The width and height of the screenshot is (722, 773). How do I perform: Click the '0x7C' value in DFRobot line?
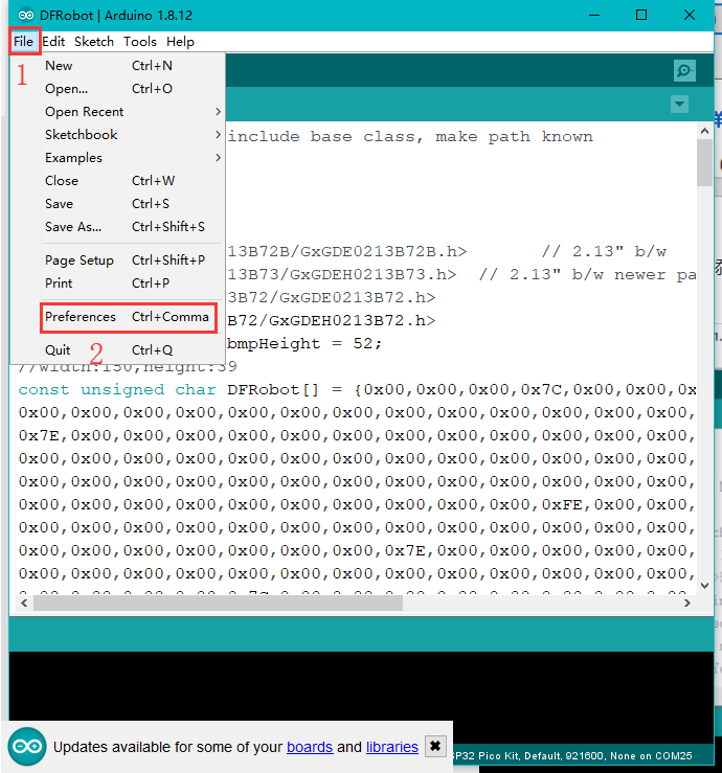point(541,390)
